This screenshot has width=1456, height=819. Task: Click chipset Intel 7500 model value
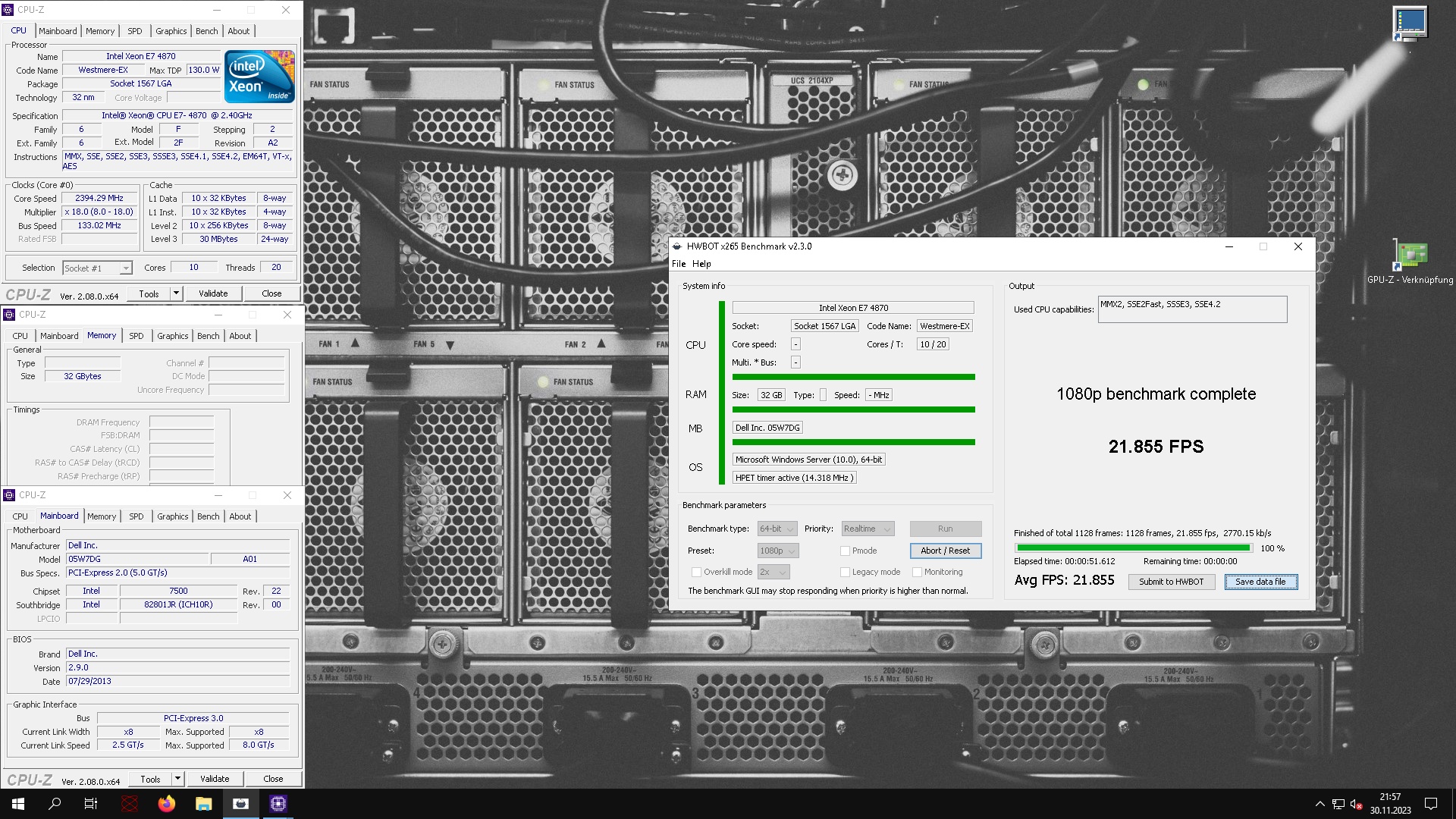178,591
